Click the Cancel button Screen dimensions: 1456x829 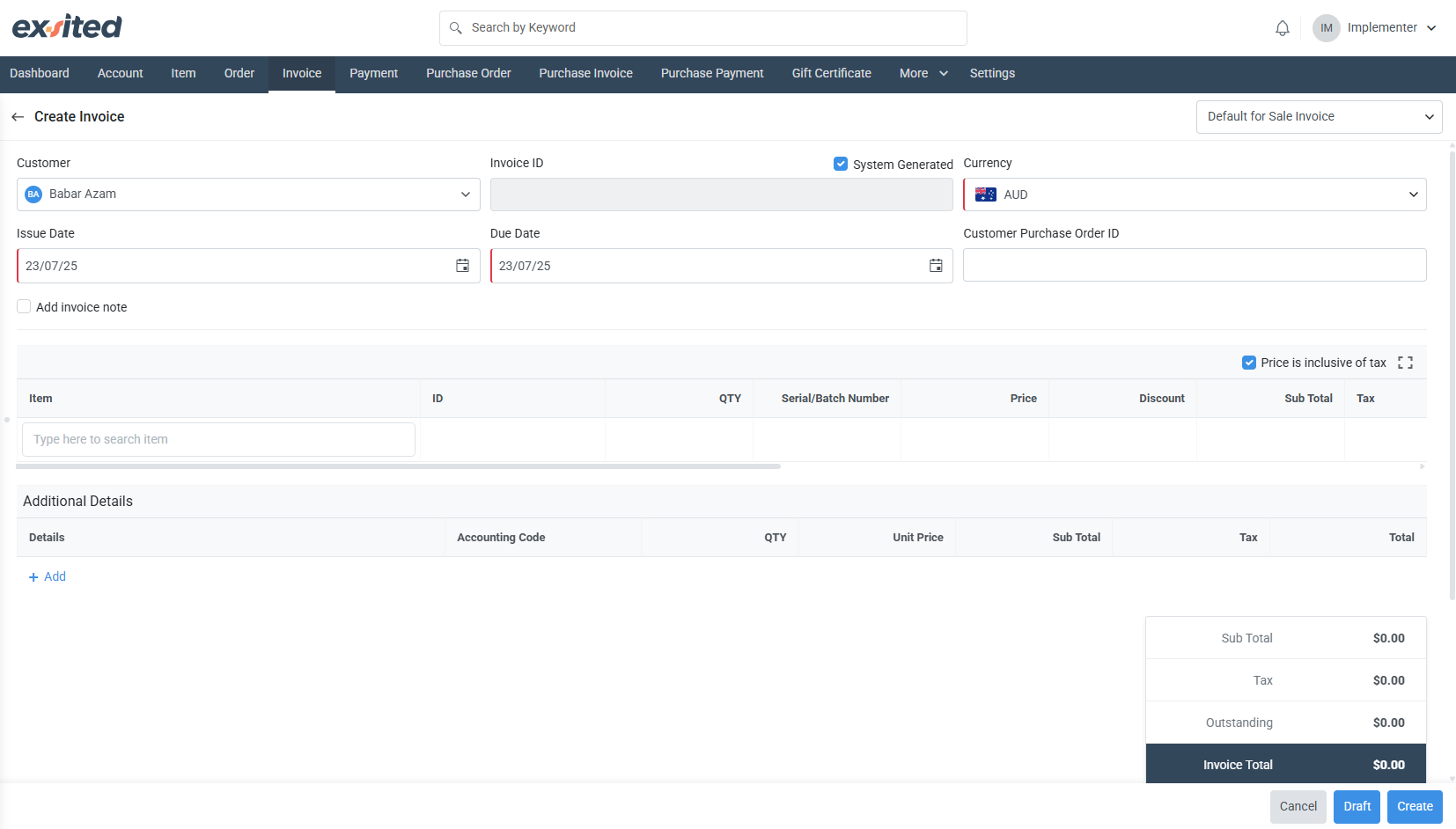(1298, 807)
